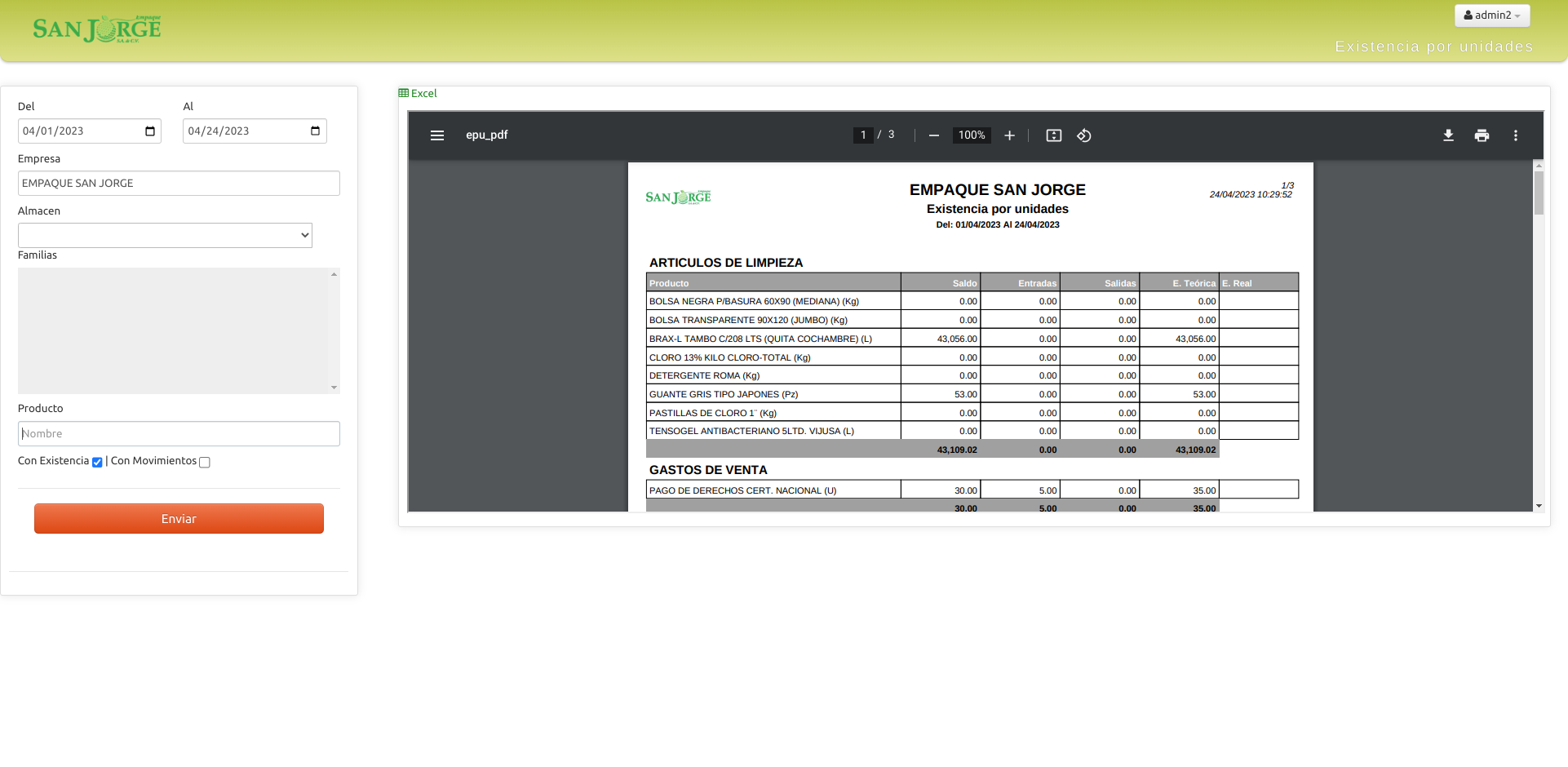Click the ARTICULOS DE LIMPIEZA heading
Image resolution: width=1568 pixels, height=767 pixels.
pos(726,263)
